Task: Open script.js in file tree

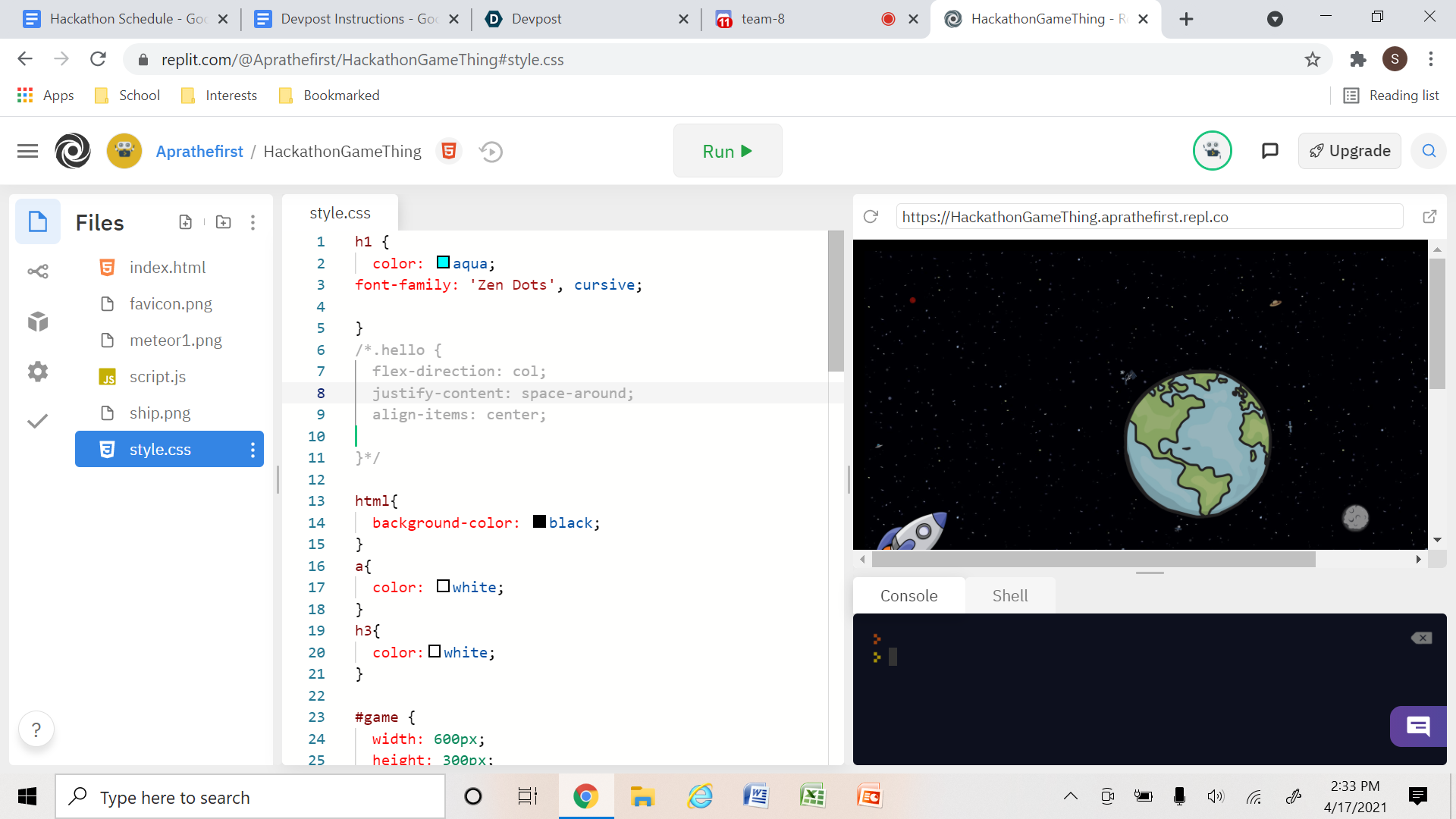Action: [157, 377]
